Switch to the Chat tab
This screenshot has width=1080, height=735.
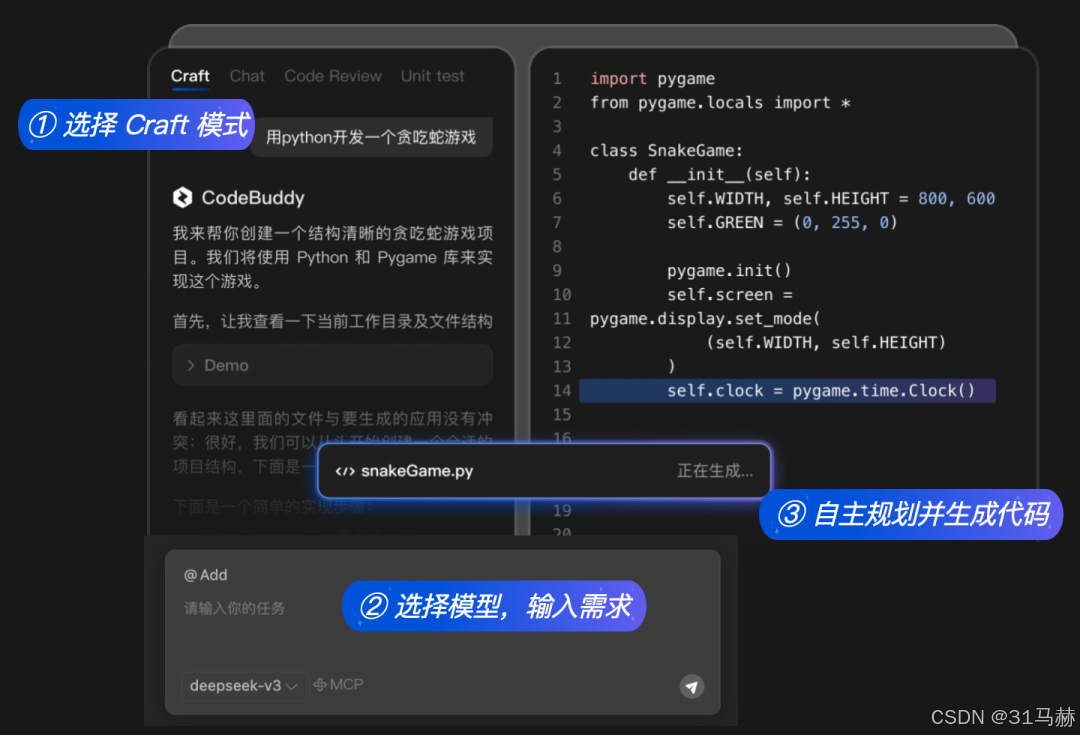247,76
